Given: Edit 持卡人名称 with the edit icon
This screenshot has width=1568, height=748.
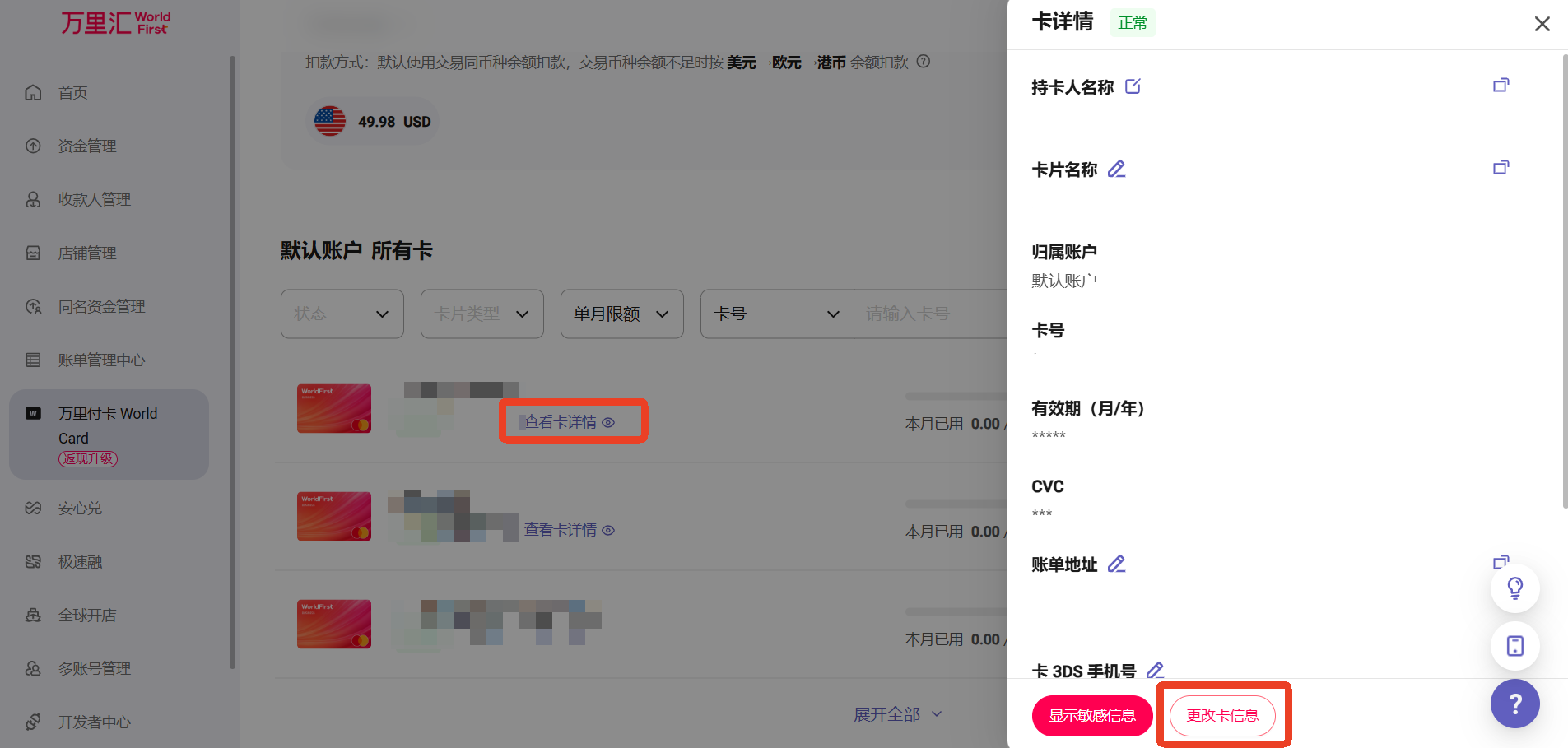Looking at the screenshot, I should pyautogui.click(x=1133, y=86).
